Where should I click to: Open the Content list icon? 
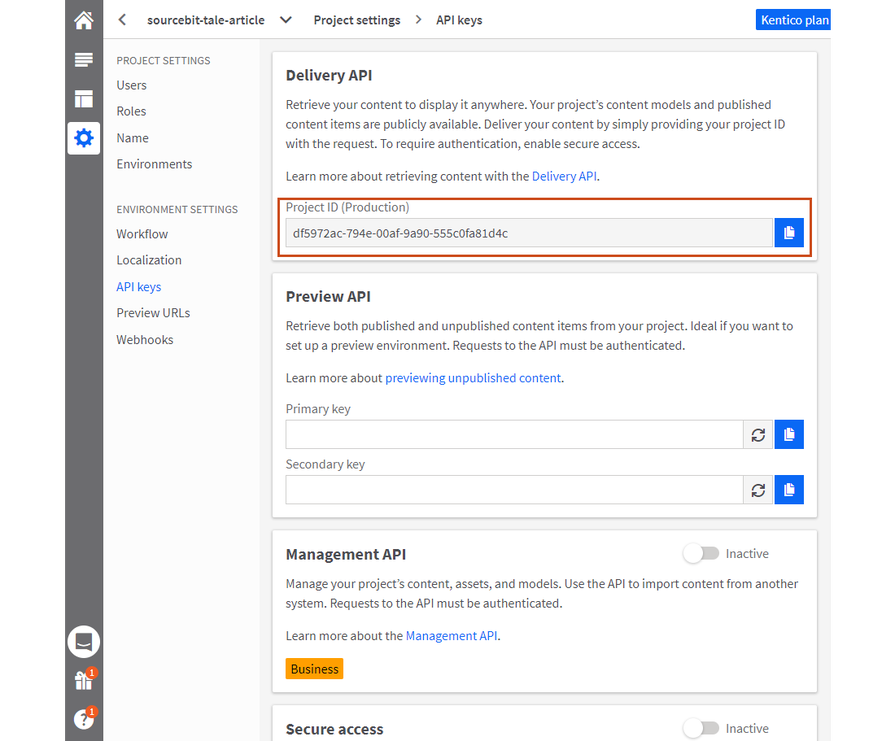84,60
